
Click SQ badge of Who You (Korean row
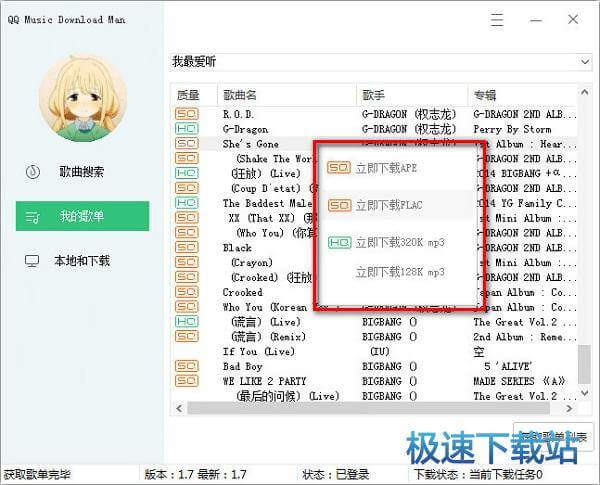click(x=187, y=307)
